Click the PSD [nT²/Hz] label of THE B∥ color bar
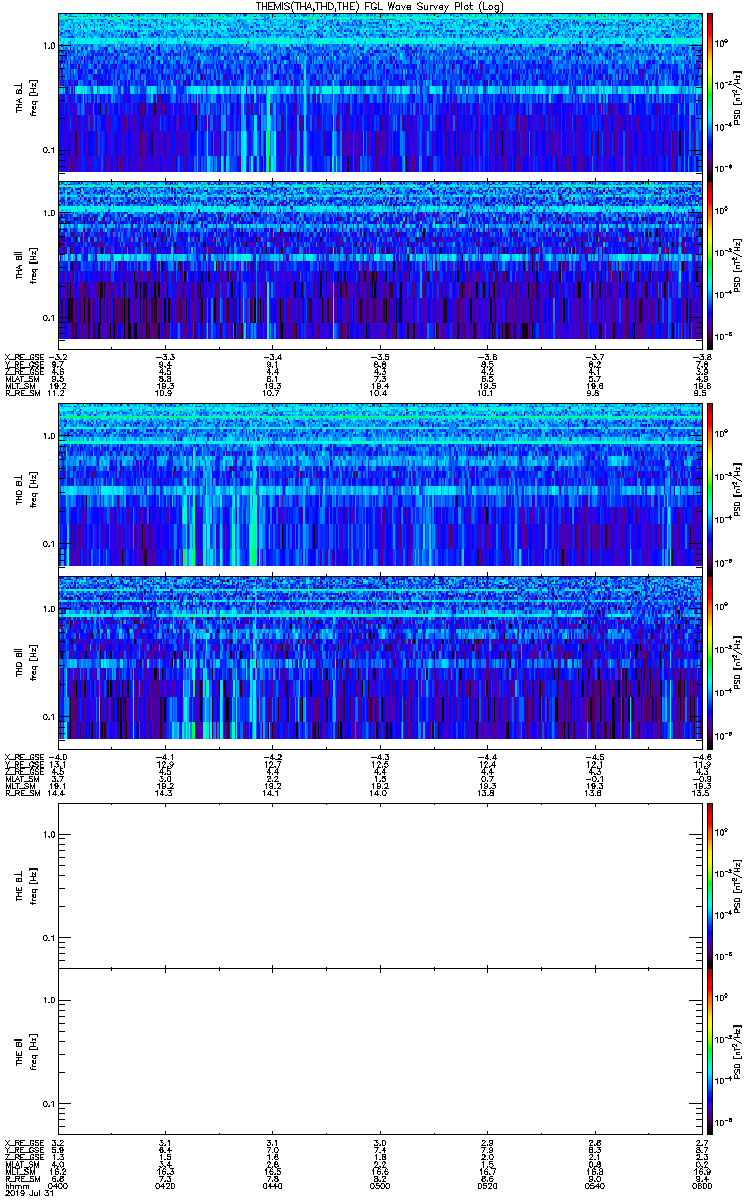Viewport: 750px width, 1200px height. pos(738,1050)
